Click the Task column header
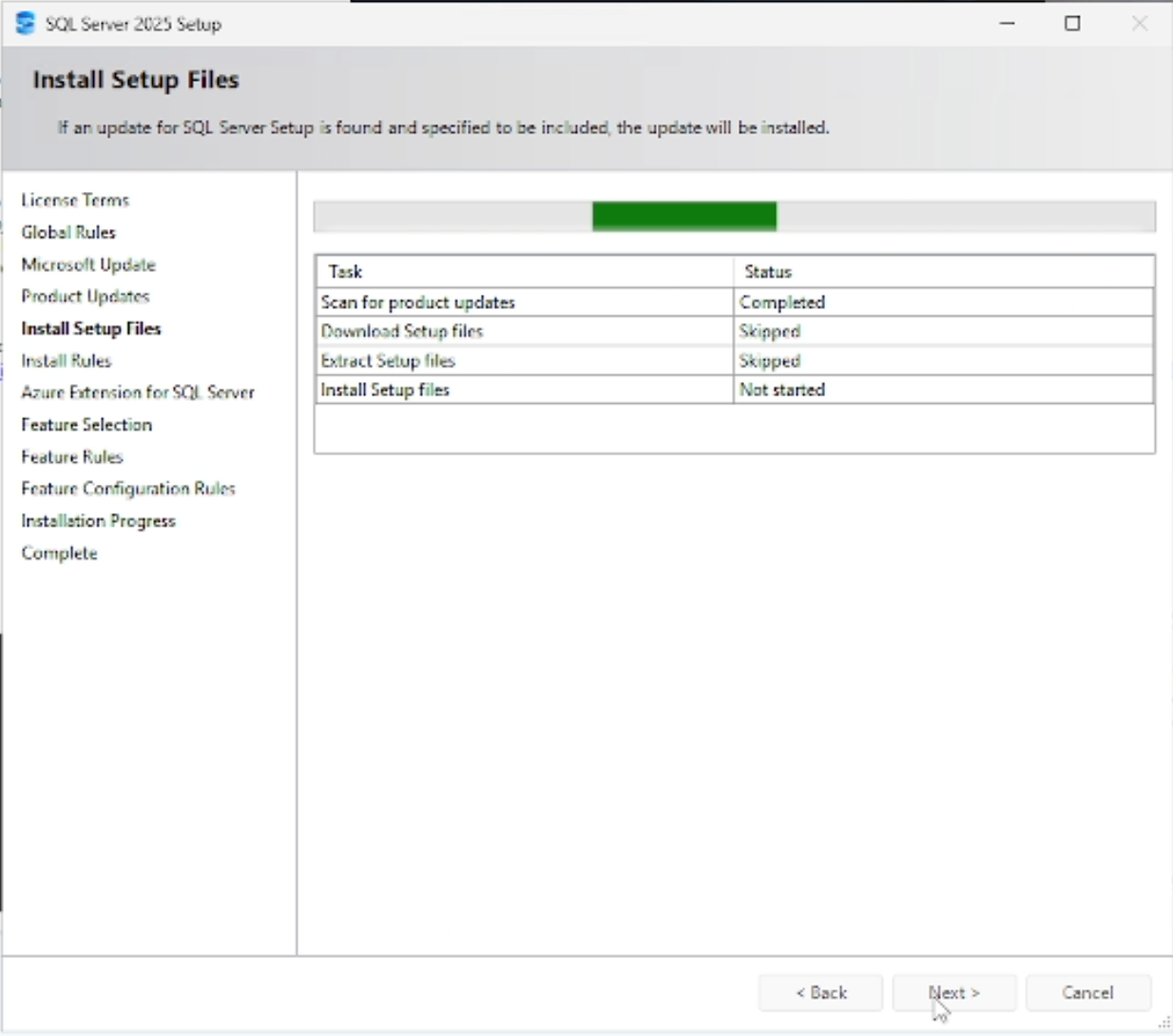Screen dimensions: 1173x1036 coord(346,272)
